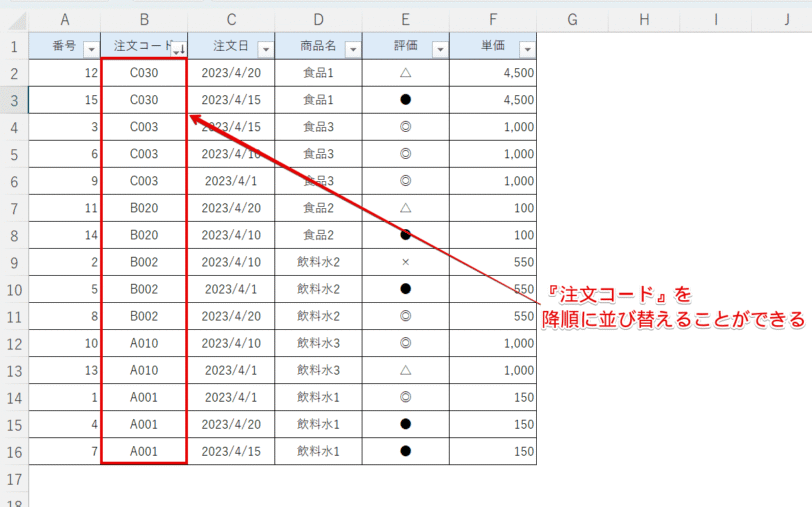
Task: Select row 17 header
Action: [x=14, y=479]
